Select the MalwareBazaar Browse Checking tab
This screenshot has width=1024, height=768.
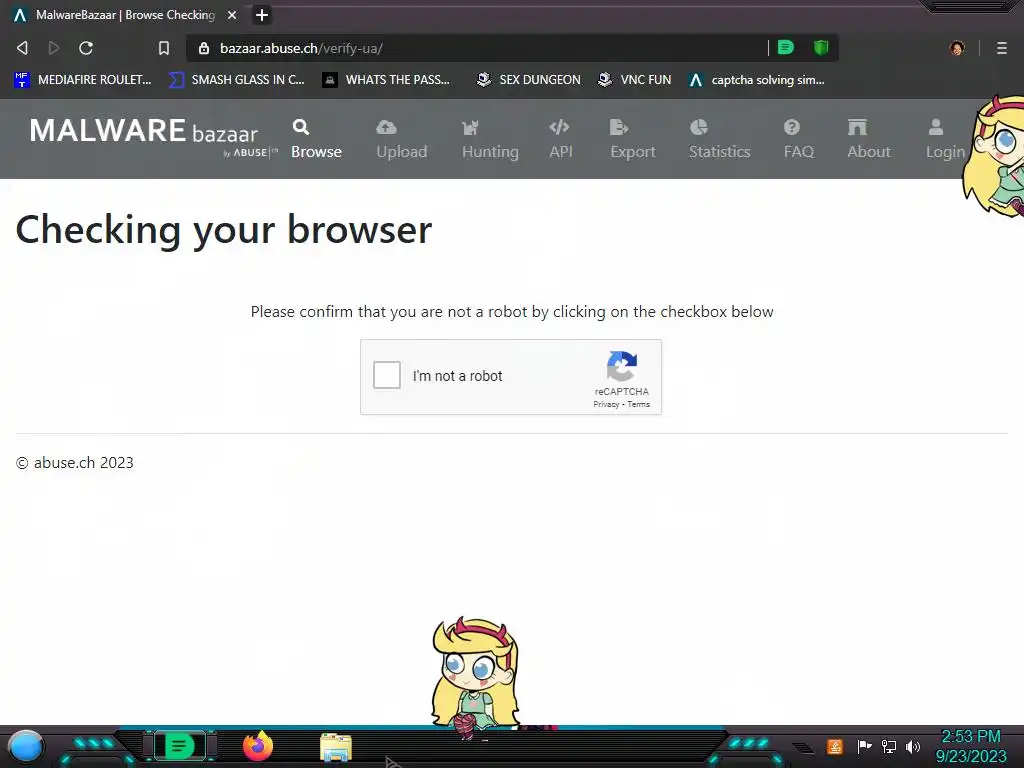click(x=124, y=14)
